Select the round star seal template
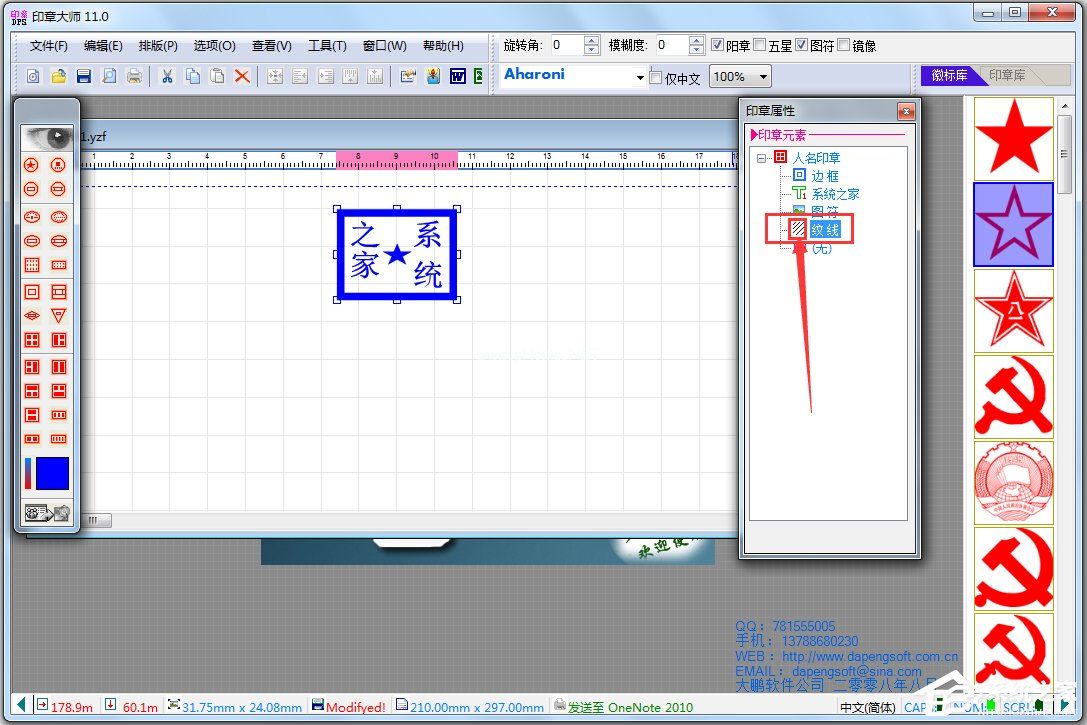Image resolution: width=1087 pixels, height=725 pixels. click(32, 165)
